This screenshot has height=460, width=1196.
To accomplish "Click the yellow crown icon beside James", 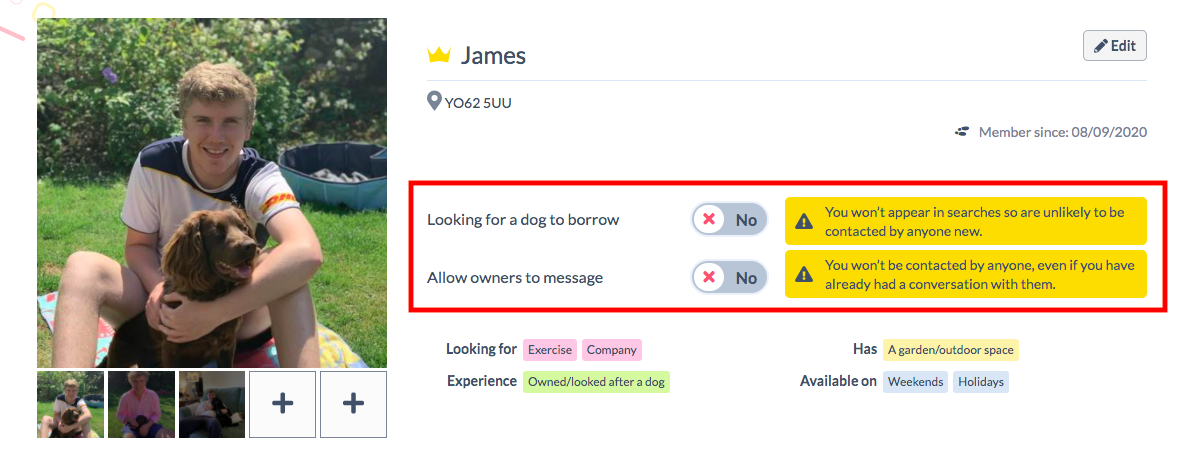I will (x=439, y=55).
